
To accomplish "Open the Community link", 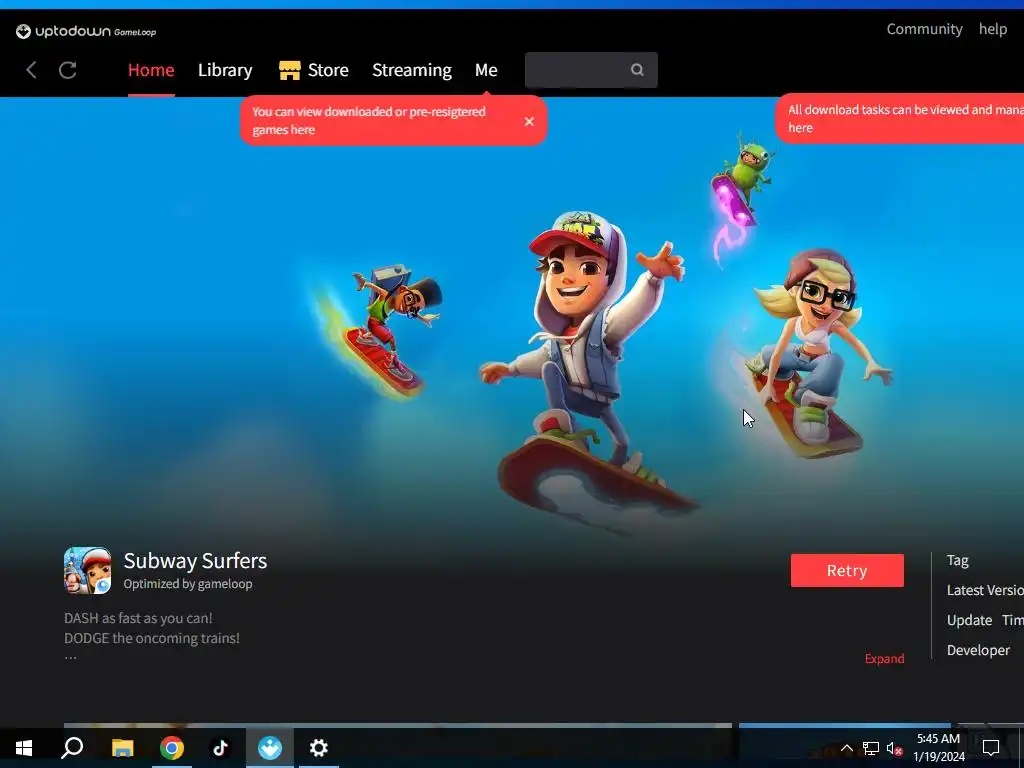I will [x=924, y=29].
